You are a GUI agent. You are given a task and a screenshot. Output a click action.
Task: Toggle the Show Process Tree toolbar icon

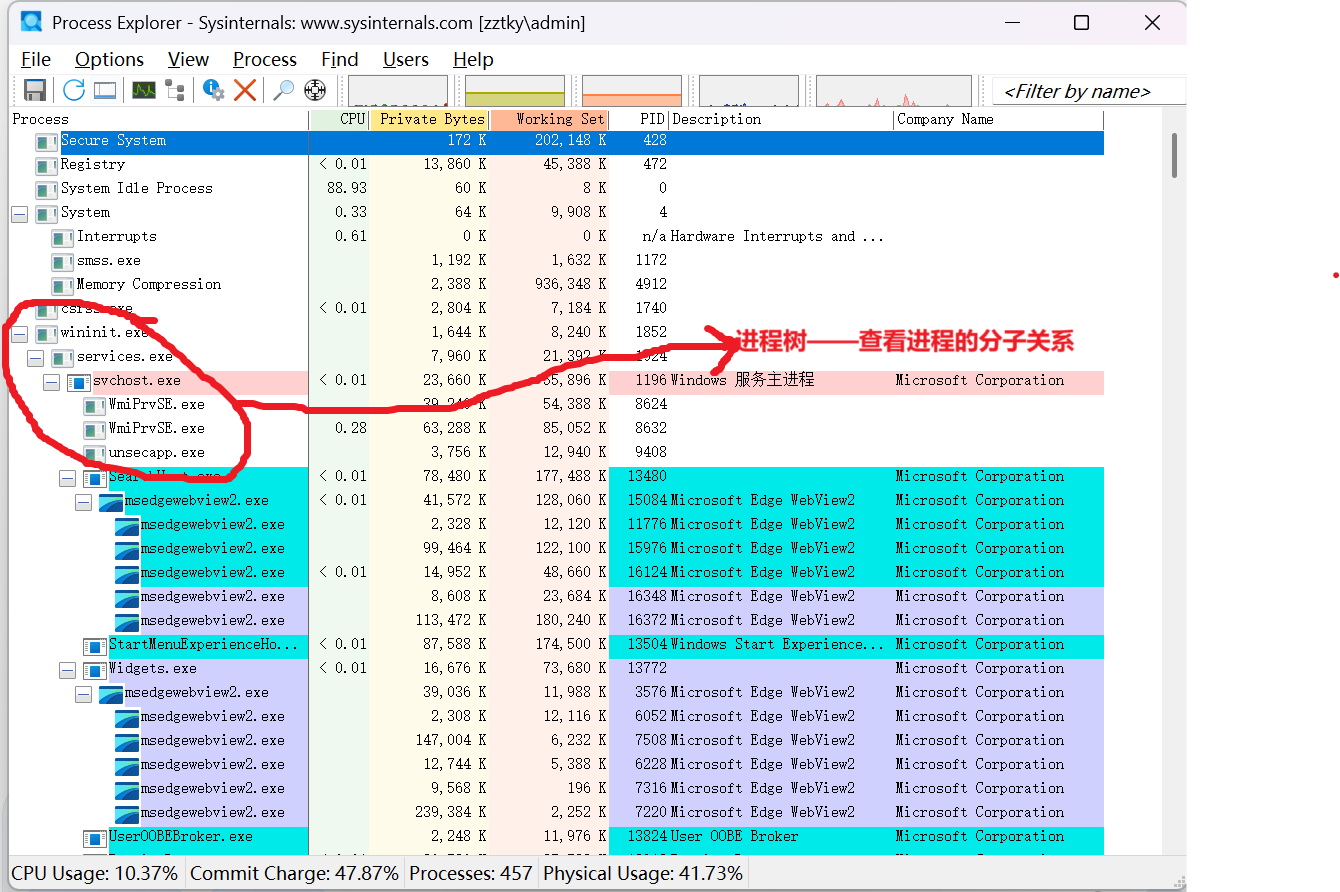[175, 90]
